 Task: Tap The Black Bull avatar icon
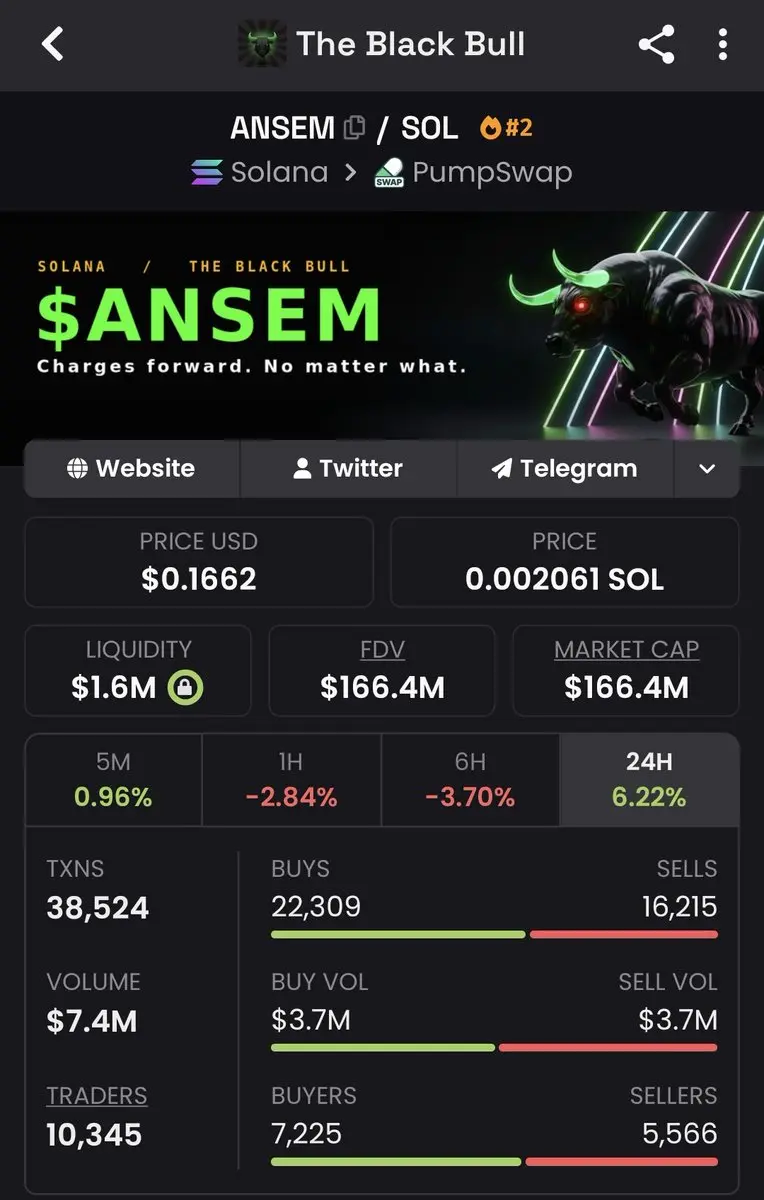pos(262,44)
